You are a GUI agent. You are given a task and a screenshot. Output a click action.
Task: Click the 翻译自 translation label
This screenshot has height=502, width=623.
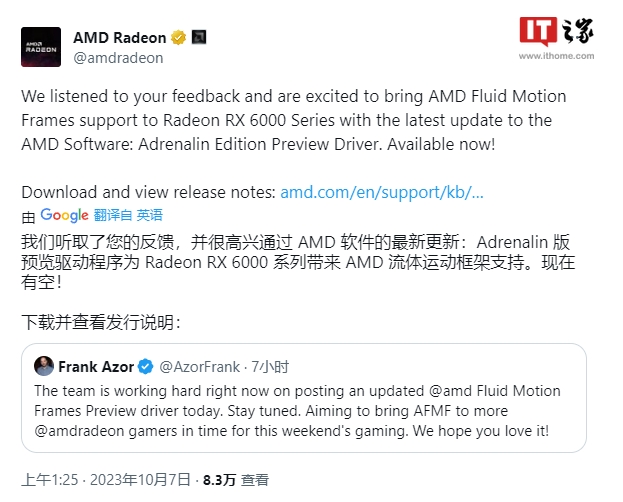coord(113,215)
